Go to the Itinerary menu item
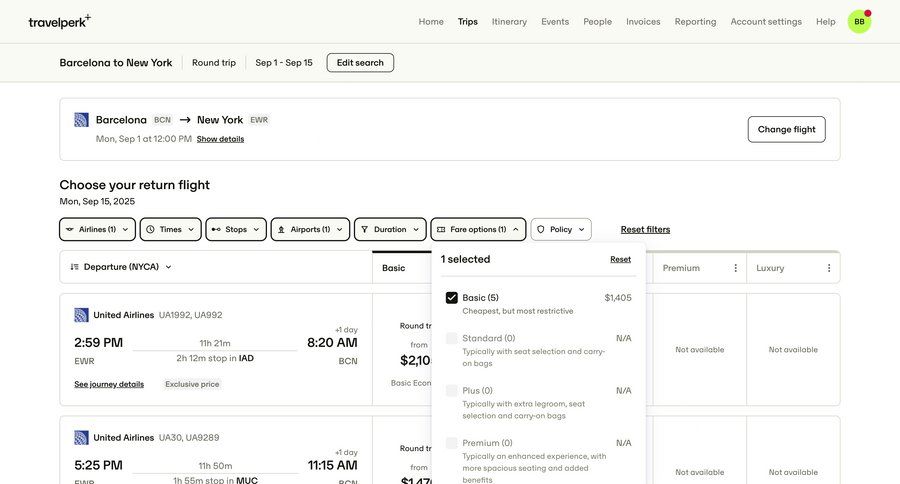The image size is (900, 484). click(x=509, y=21)
